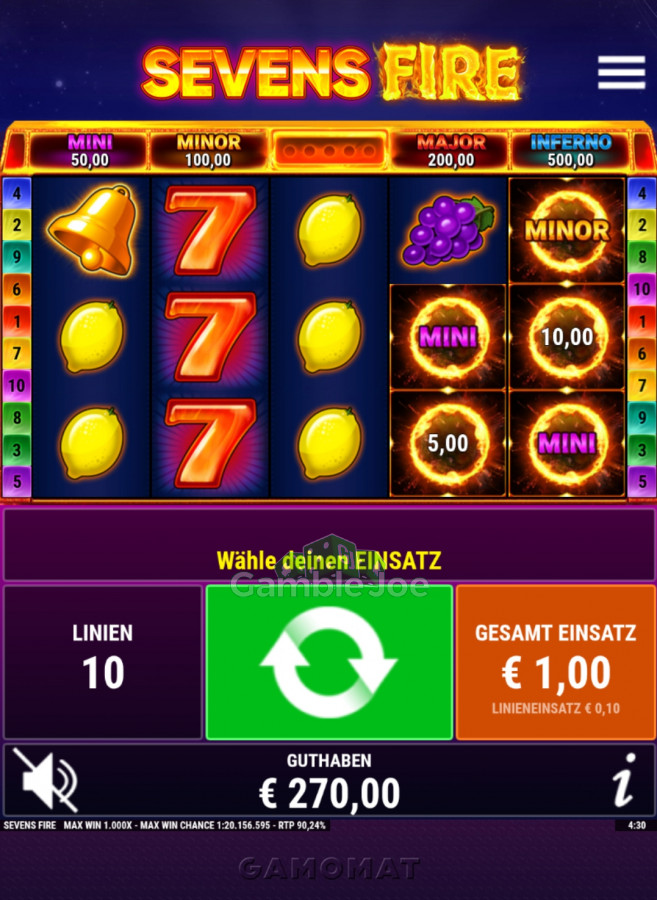Select the MINI jackpot panel

[x=90, y=151]
